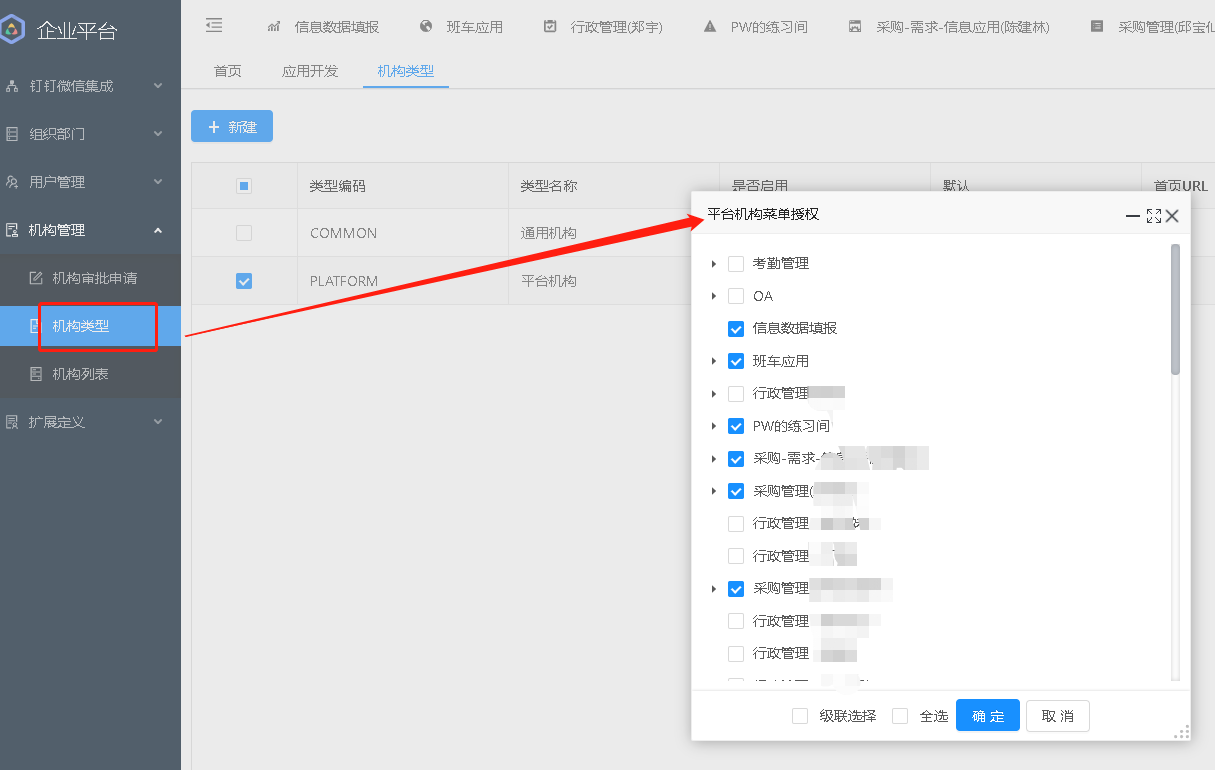Click the 行政管理(郑宇) calendar icon
Image resolution: width=1215 pixels, height=770 pixels.
click(x=549, y=27)
